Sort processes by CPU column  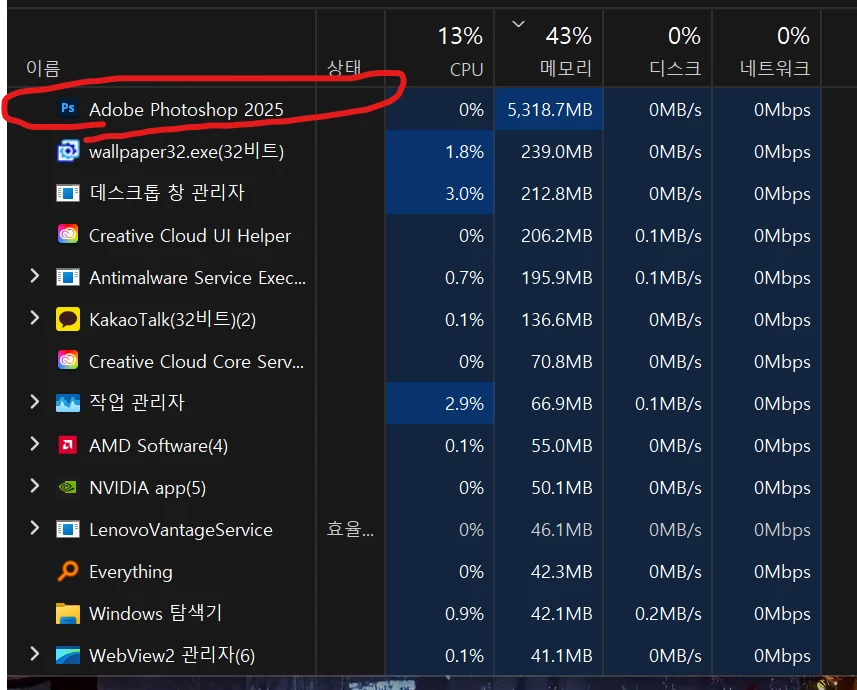click(x=466, y=69)
